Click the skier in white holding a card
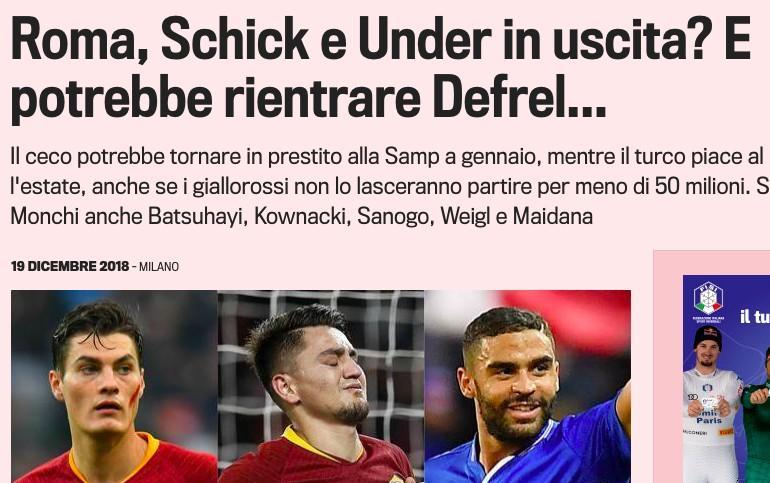Image resolution: width=770 pixels, height=483 pixels. click(711, 405)
